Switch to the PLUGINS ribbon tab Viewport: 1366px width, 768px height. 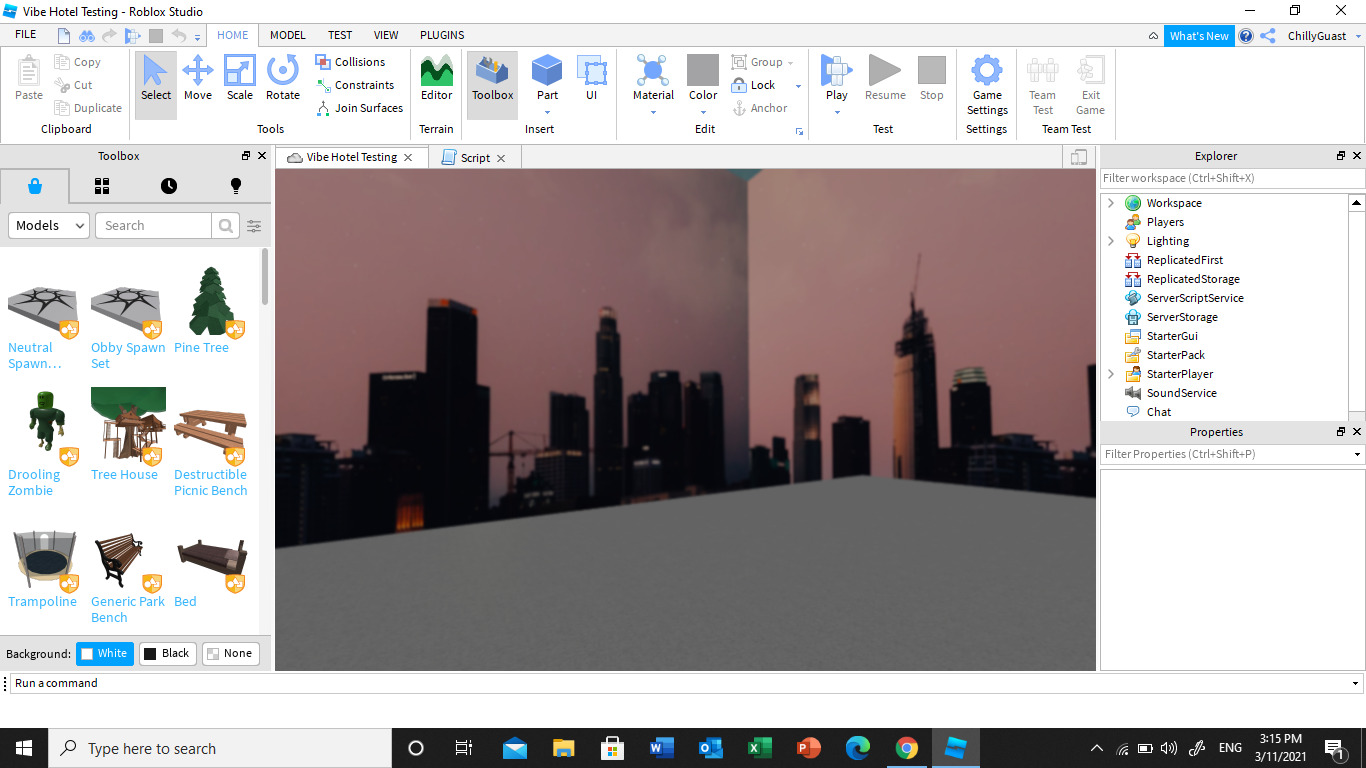pos(442,35)
